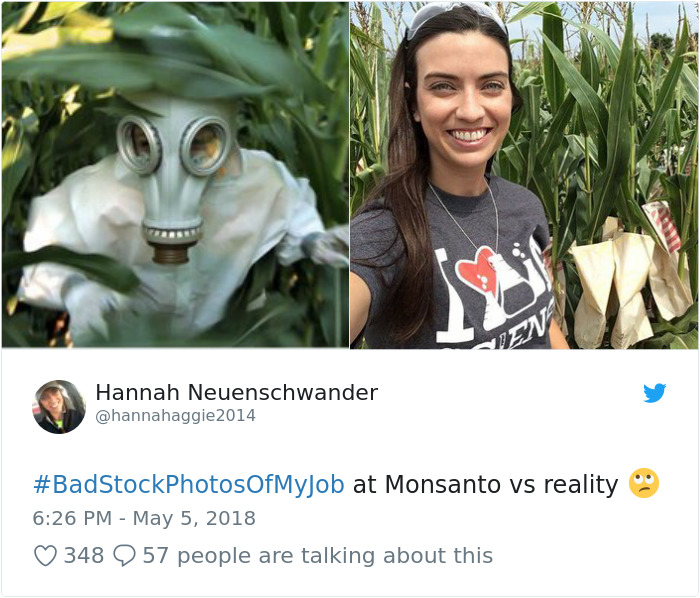Click the reply speech bubble icon

(124, 556)
